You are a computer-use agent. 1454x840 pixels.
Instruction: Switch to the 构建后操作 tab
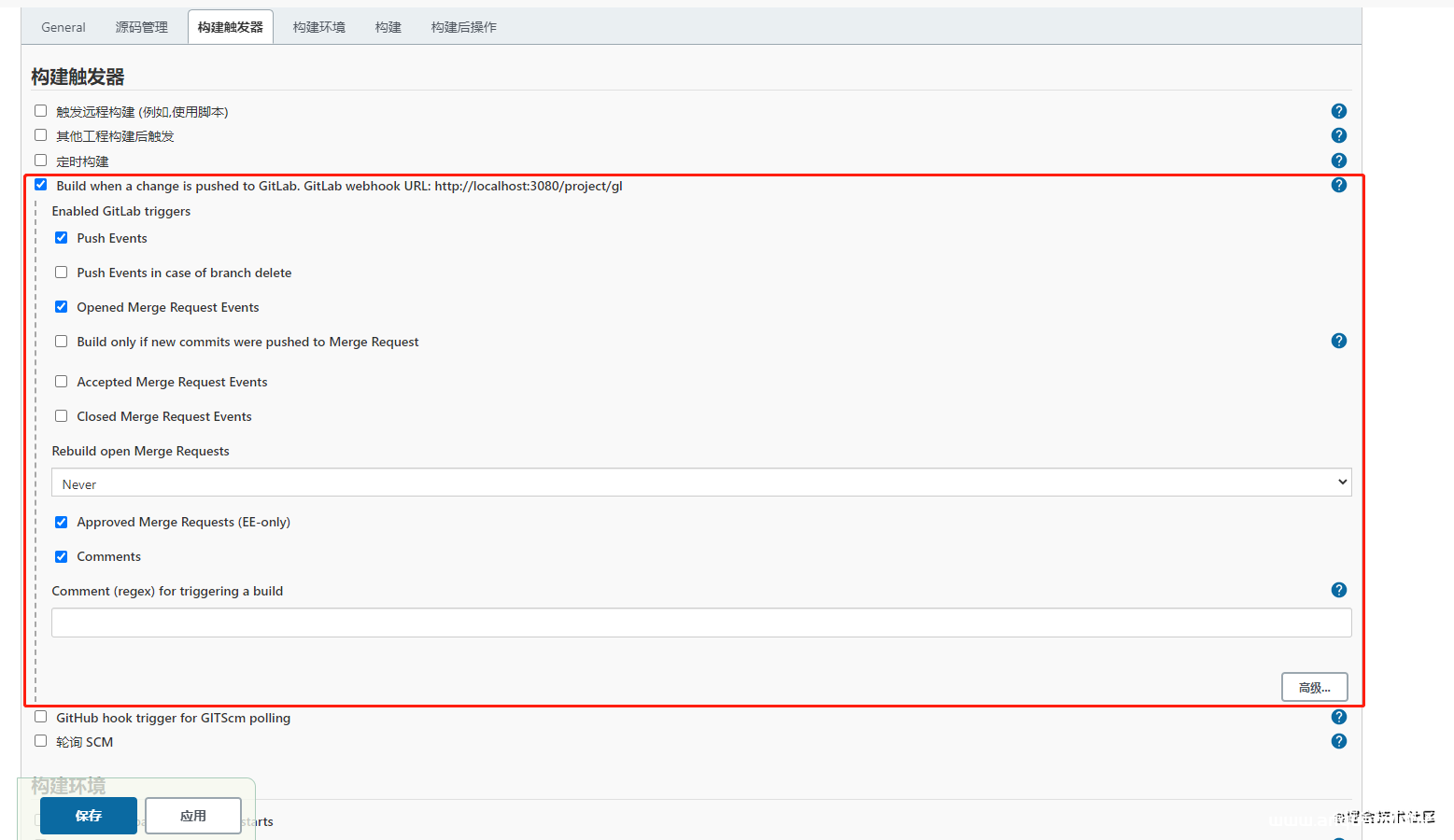(x=463, y=26)
